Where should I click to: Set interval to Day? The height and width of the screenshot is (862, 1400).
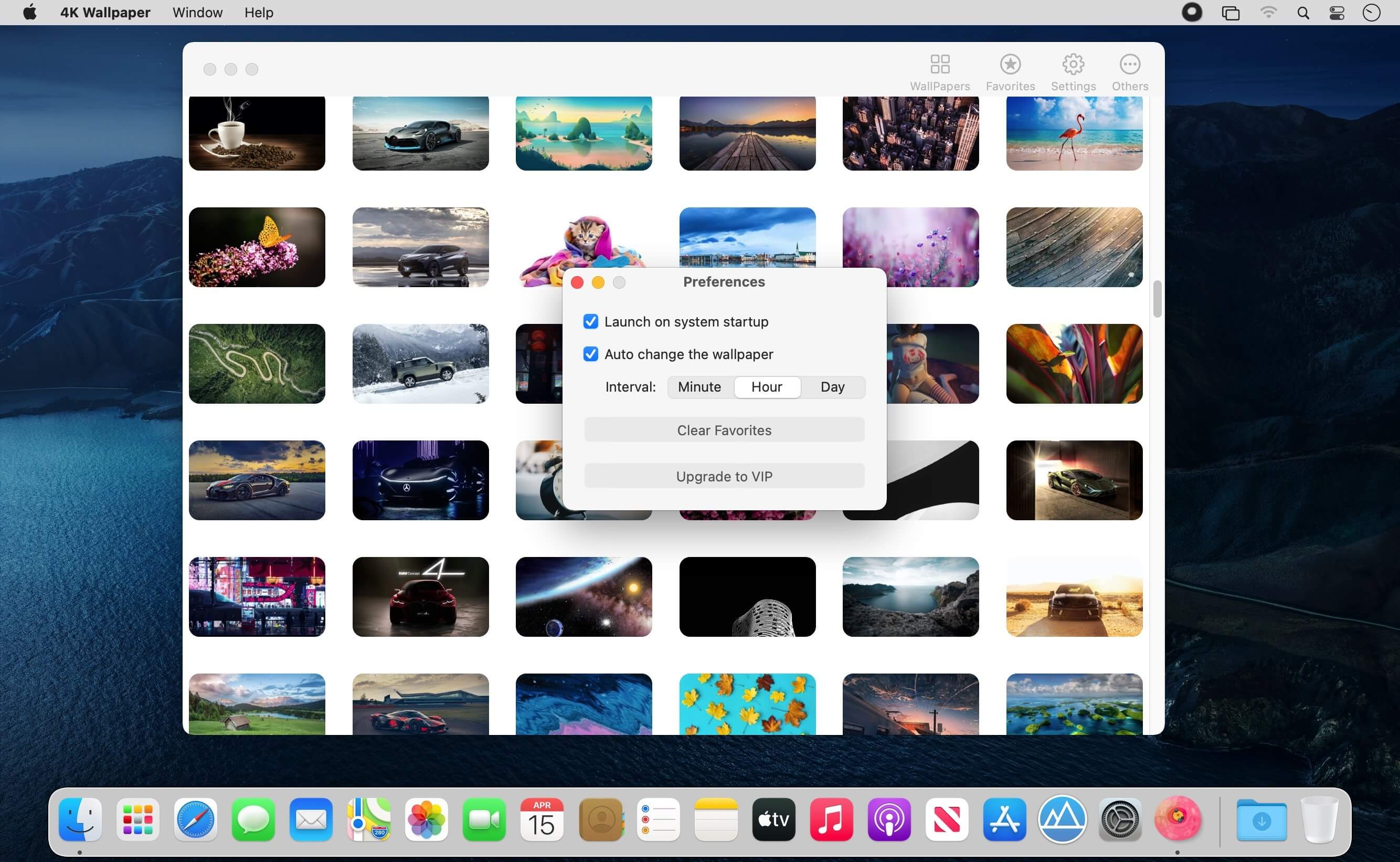tap(832, 387)
